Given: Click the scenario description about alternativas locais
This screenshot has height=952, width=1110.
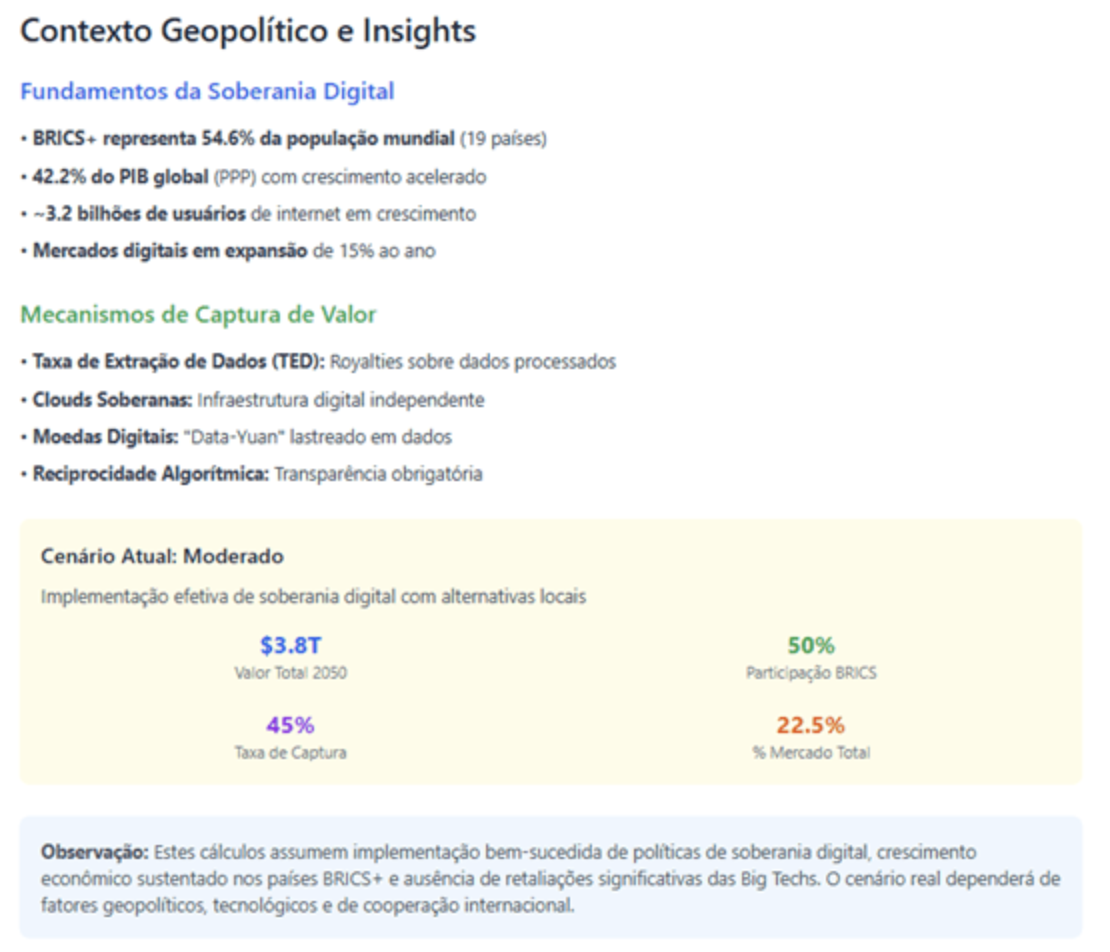Looking at the screenshot, I should [x=313, y=597].
